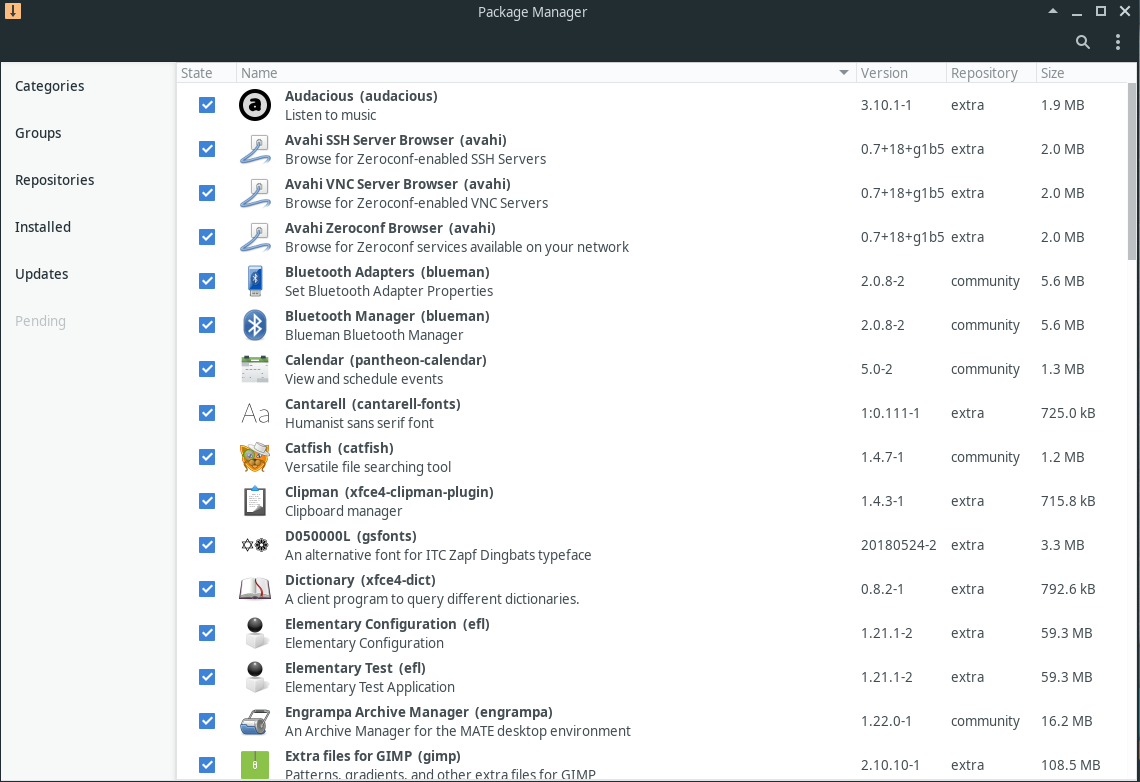Select the Categories sidebar entry
Screen dimensions: 1140x782
[49, 86]
